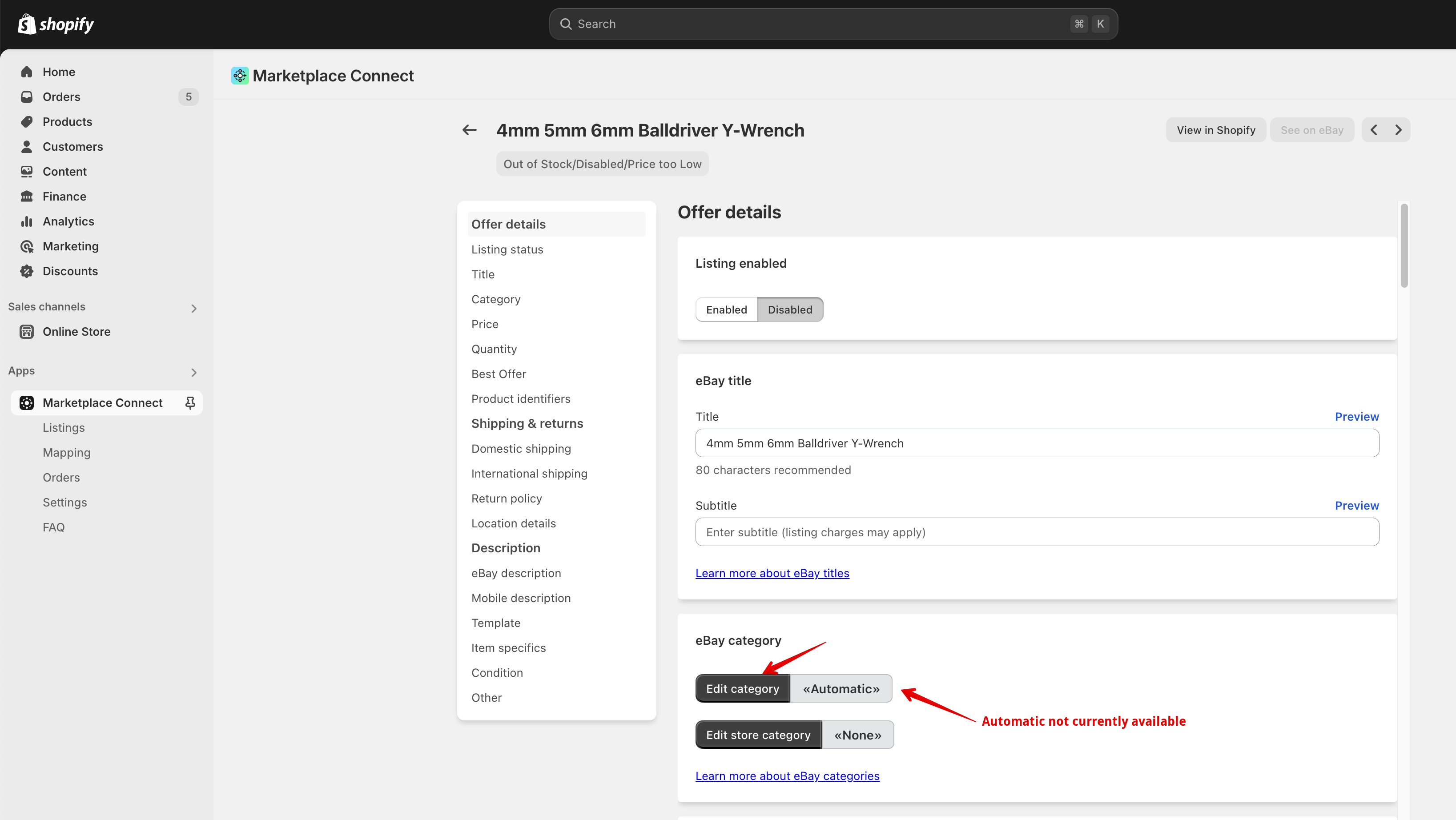The width and height of the screenshot is (1456, 820).
Task: Open FAQ under Marketplace Connect
Action: pyautogui.click(x=54, y=527)
